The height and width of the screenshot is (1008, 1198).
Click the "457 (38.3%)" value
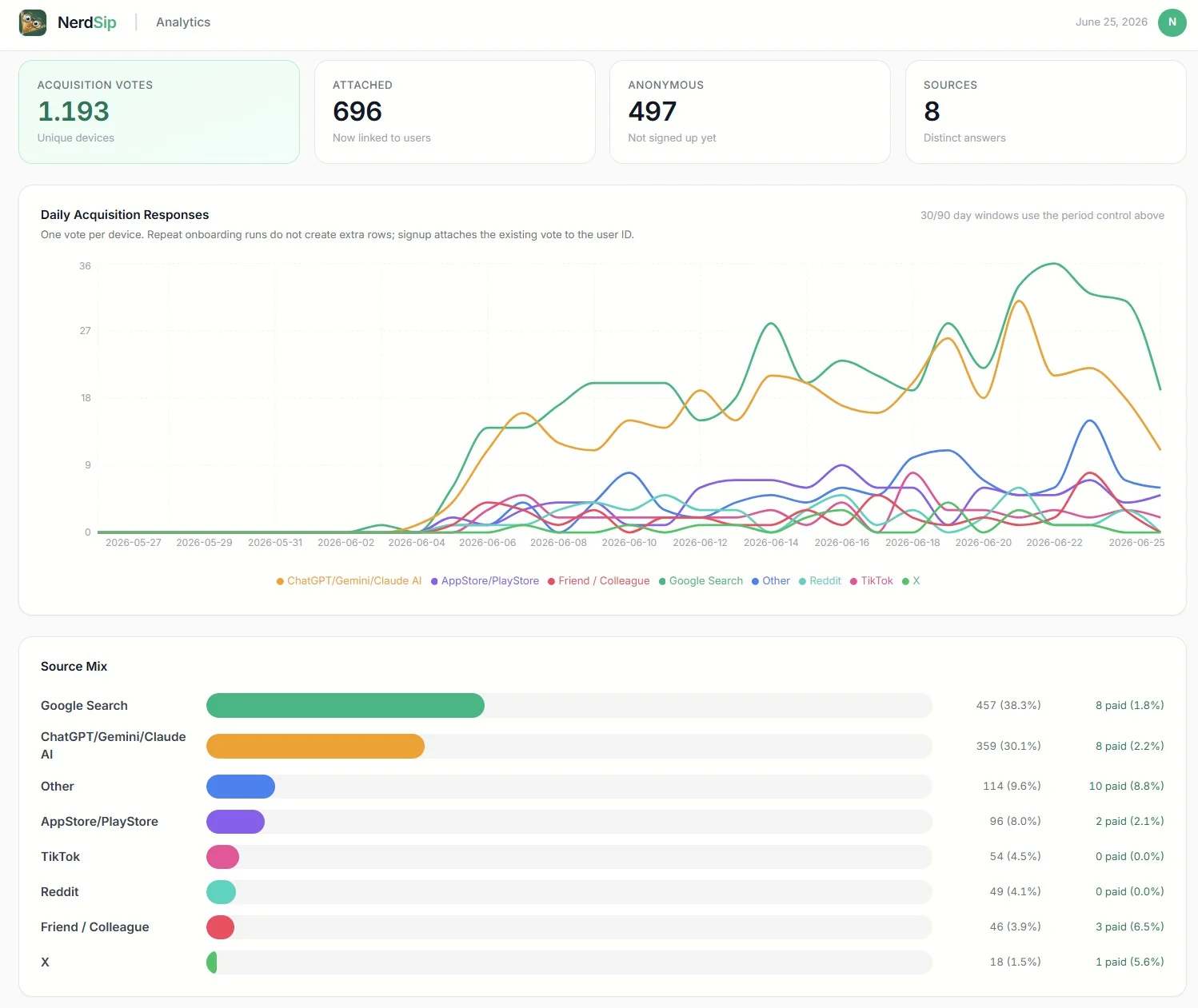click(1008, 706)
